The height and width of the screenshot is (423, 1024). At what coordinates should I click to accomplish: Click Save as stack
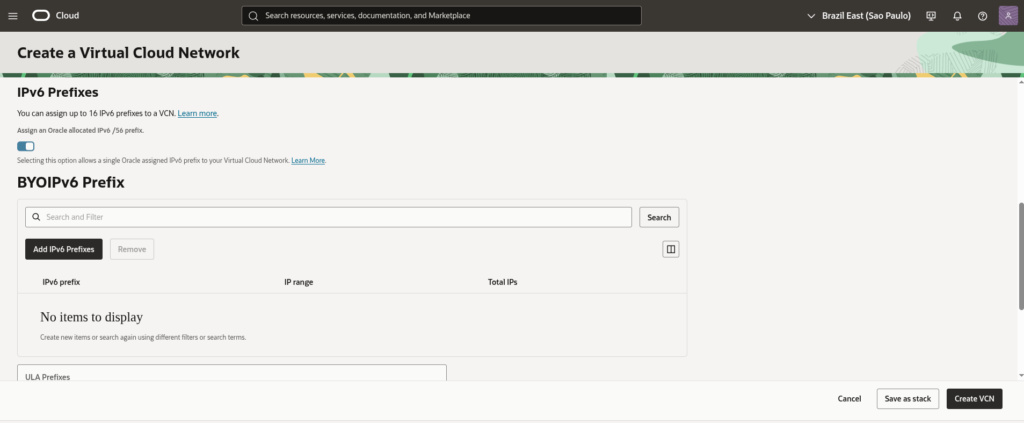click(x=908, y=398)
